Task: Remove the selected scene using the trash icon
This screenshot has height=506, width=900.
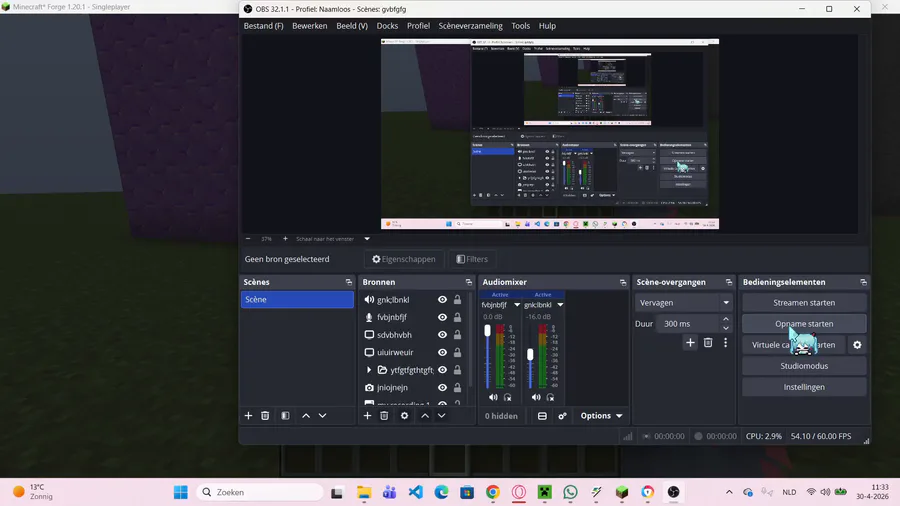Action: (x=265, y=415)
